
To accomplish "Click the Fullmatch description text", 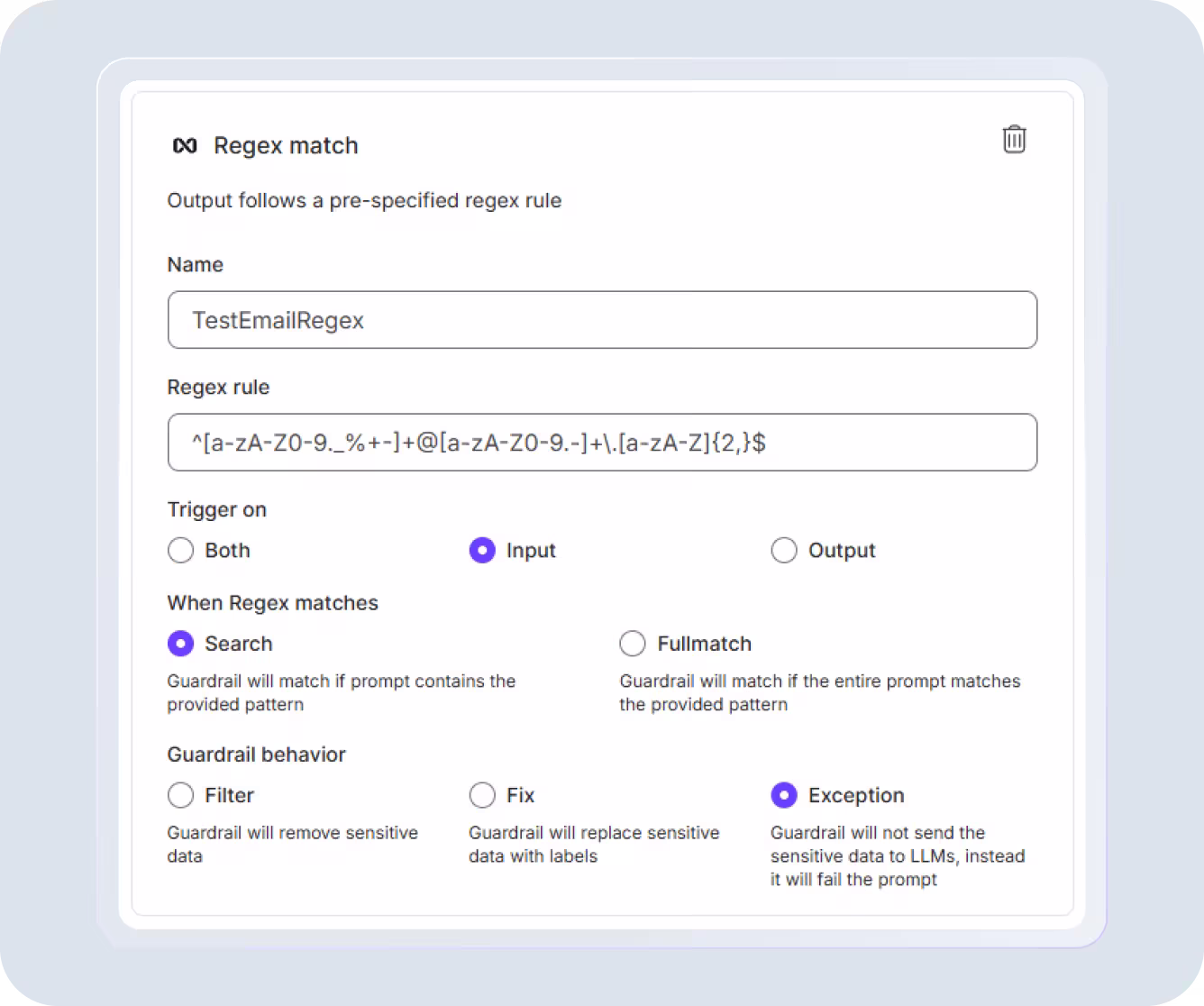I will coord(820,692).
